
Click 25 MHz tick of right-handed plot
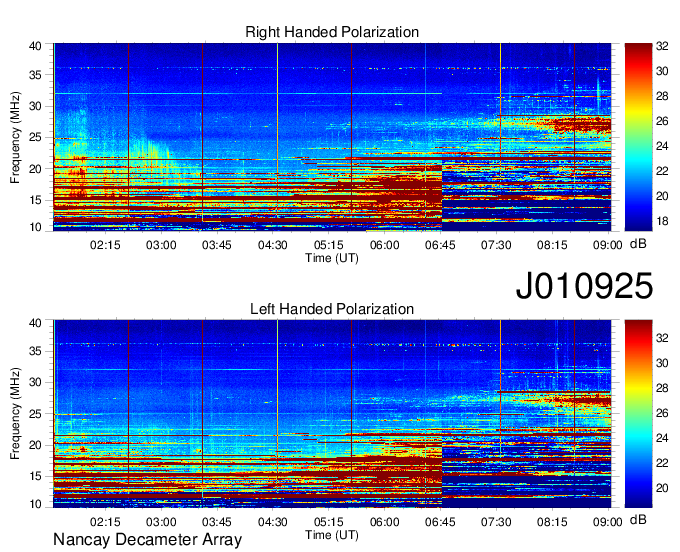(36, 137)
